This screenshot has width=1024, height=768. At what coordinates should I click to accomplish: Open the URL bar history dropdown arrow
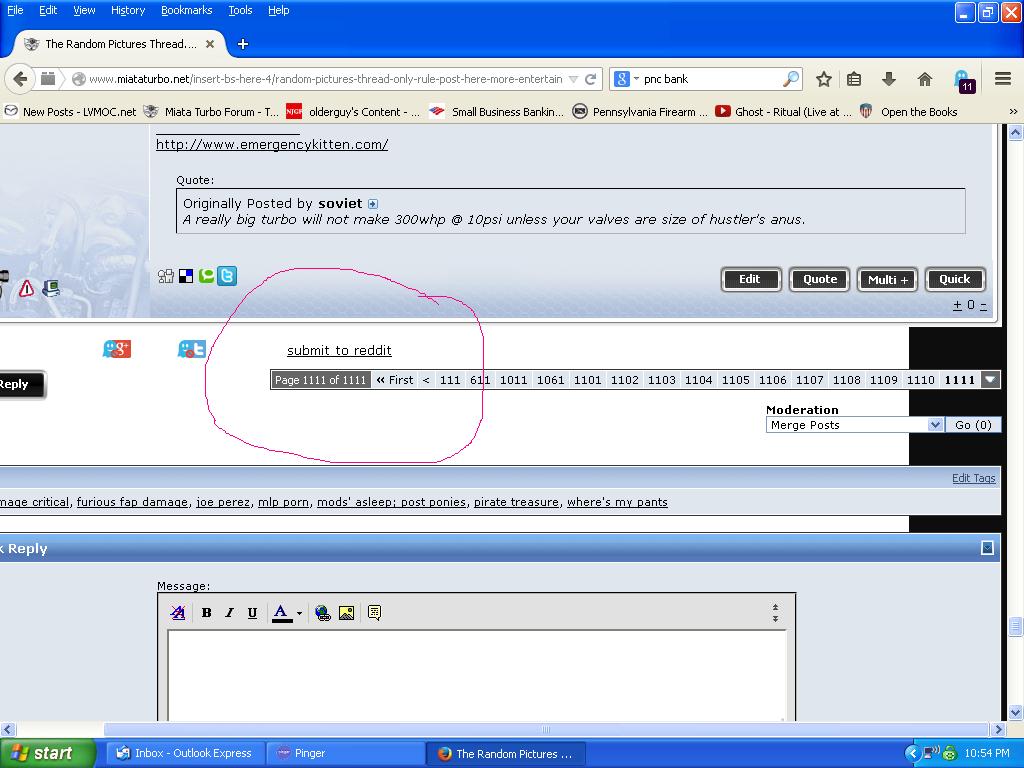tap(573, 79)
